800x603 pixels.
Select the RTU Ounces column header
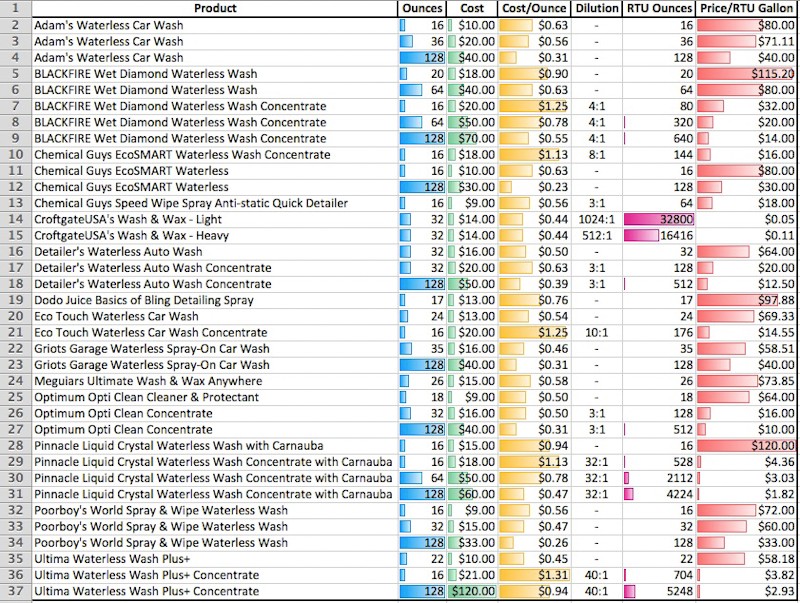659,8
